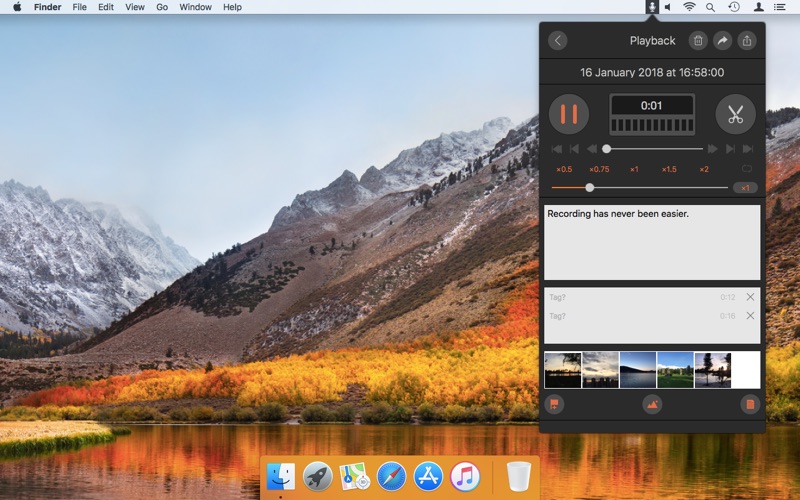This screenshot has width=800, height=500.
Task: Add a tag with the flag icon
Action: [x=554, y=405]
